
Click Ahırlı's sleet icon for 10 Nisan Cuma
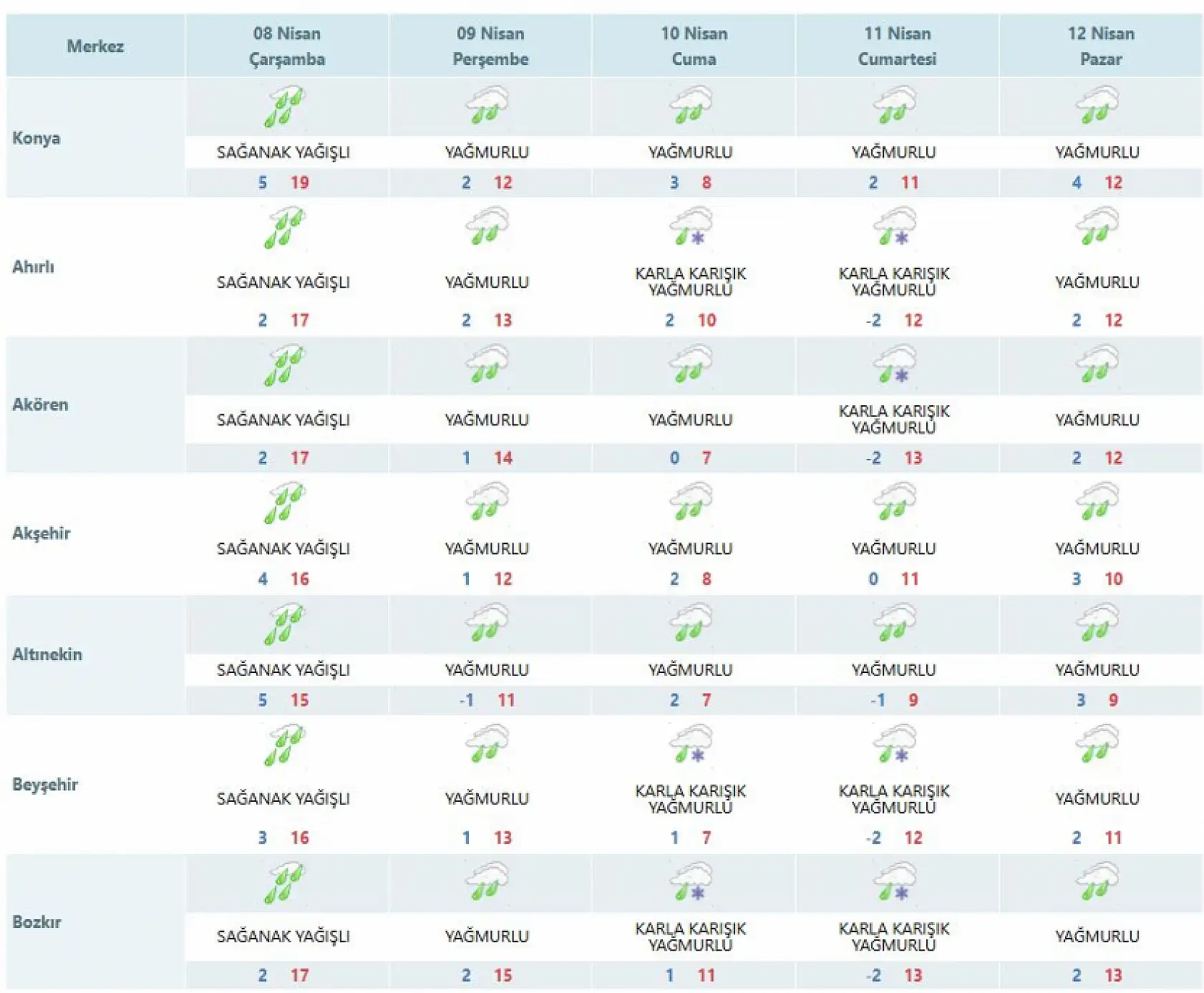pyautogui.click(x=691, y=227)
